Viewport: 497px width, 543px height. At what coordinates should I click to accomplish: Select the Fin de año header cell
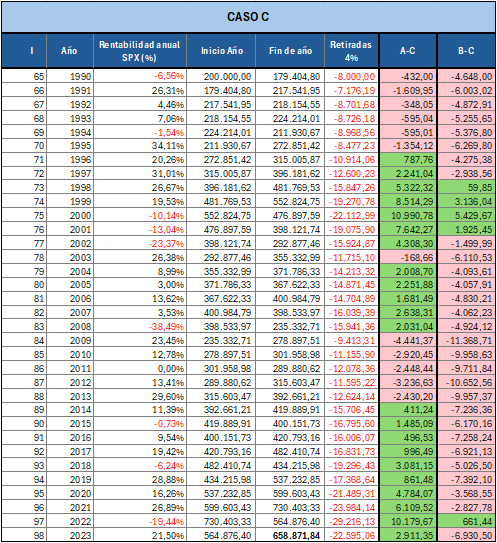coord(290,51)
